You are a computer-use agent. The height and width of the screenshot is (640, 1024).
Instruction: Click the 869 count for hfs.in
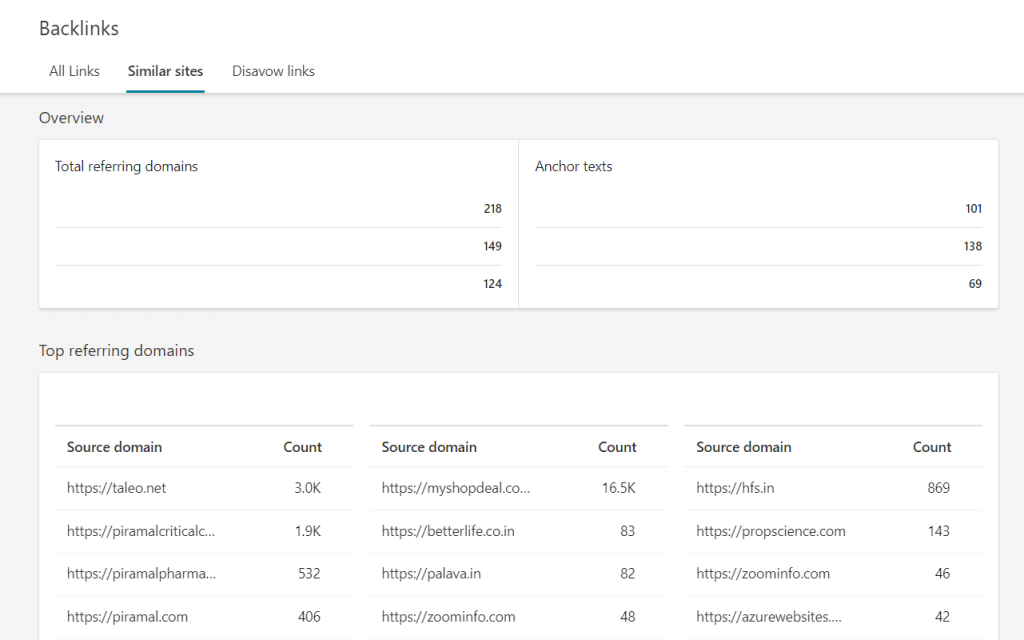tap(938, 488)
